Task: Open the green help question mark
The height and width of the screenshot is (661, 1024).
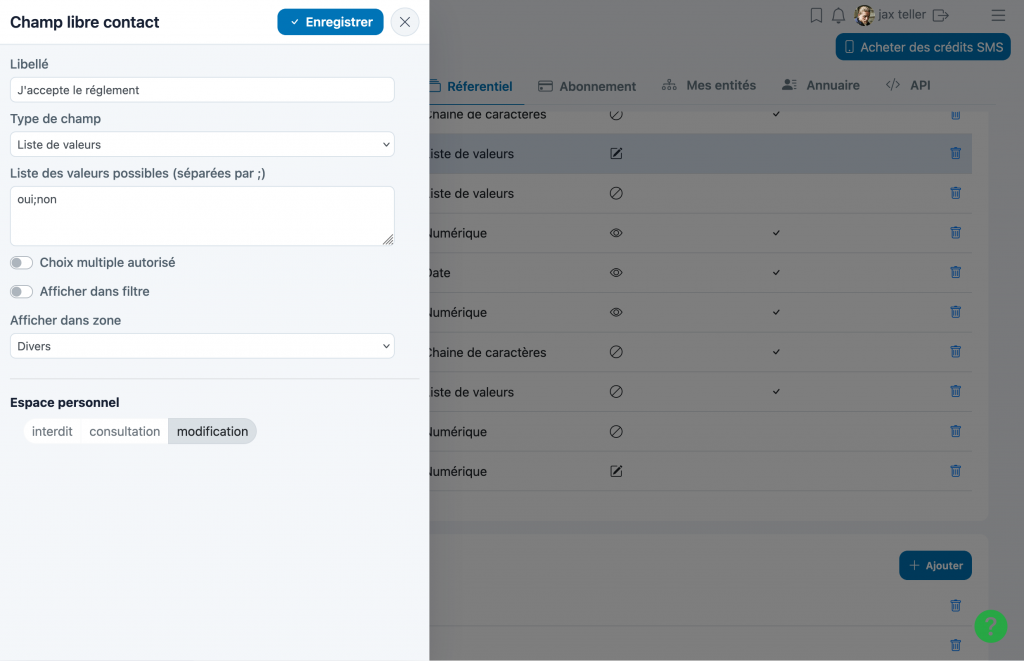Action: point(991,626)
